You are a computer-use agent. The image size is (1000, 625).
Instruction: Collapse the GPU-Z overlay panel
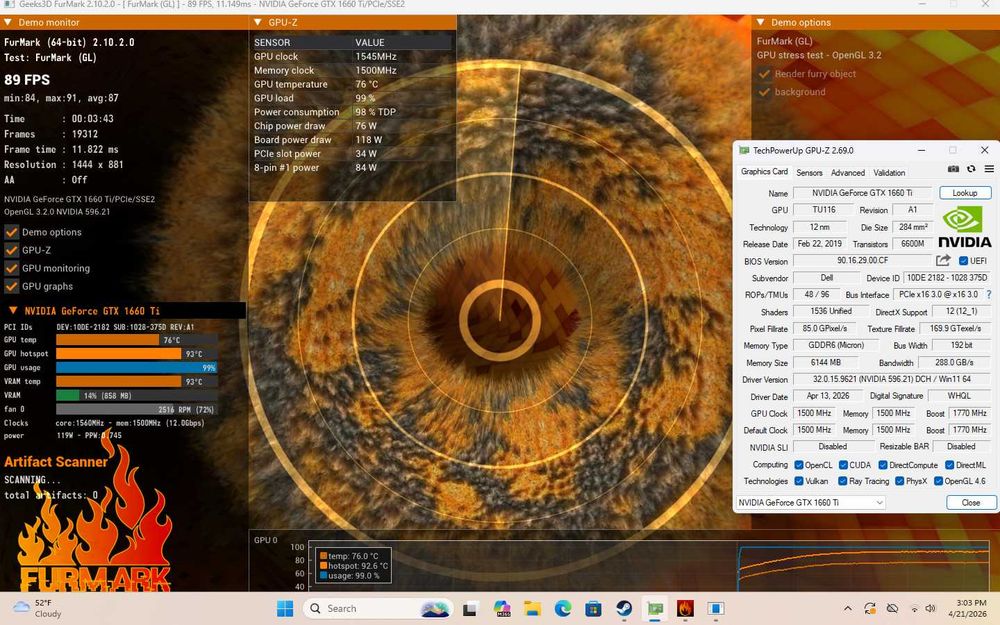click(258, 22)
